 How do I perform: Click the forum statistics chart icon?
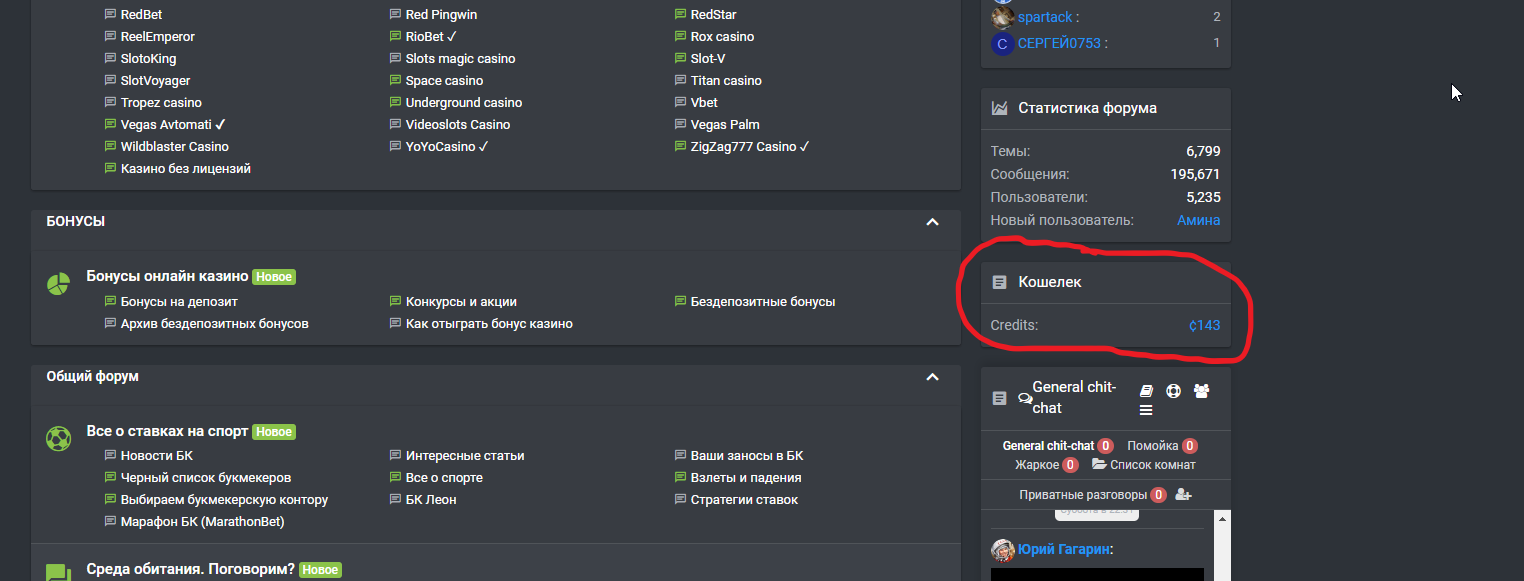tap(999, 108)
